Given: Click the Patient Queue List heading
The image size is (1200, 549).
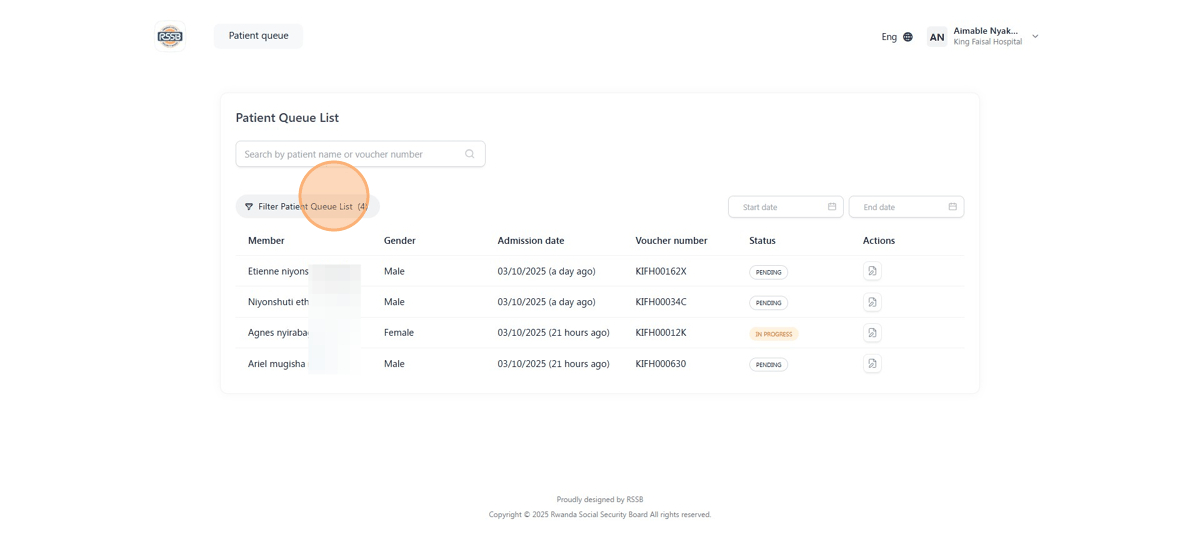Looking at the screenshot, I should point(287,118).
